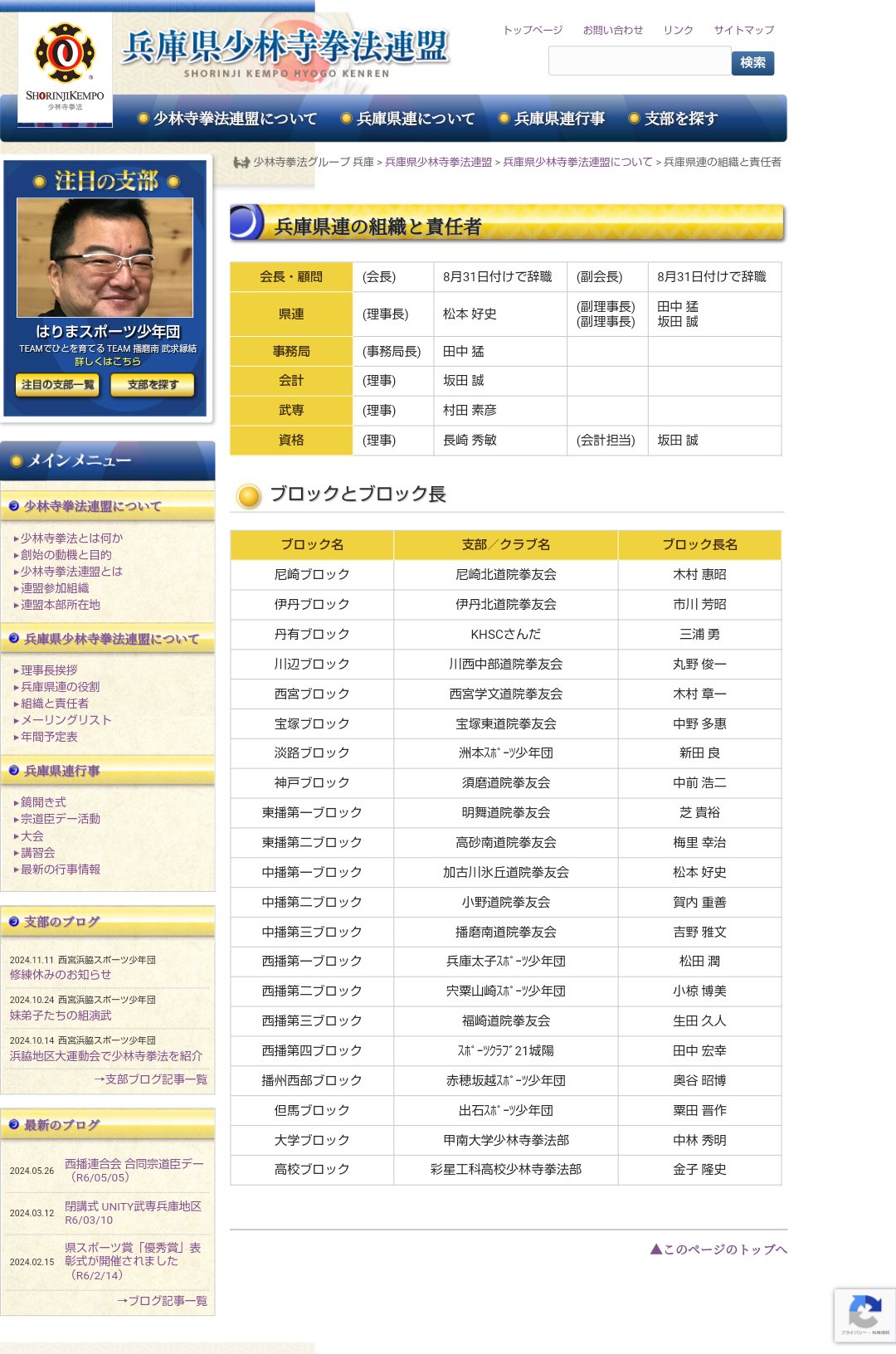Click the 尼崎ブロック table cell
This screenshot has width=896, height=1354.
(312, 574)
